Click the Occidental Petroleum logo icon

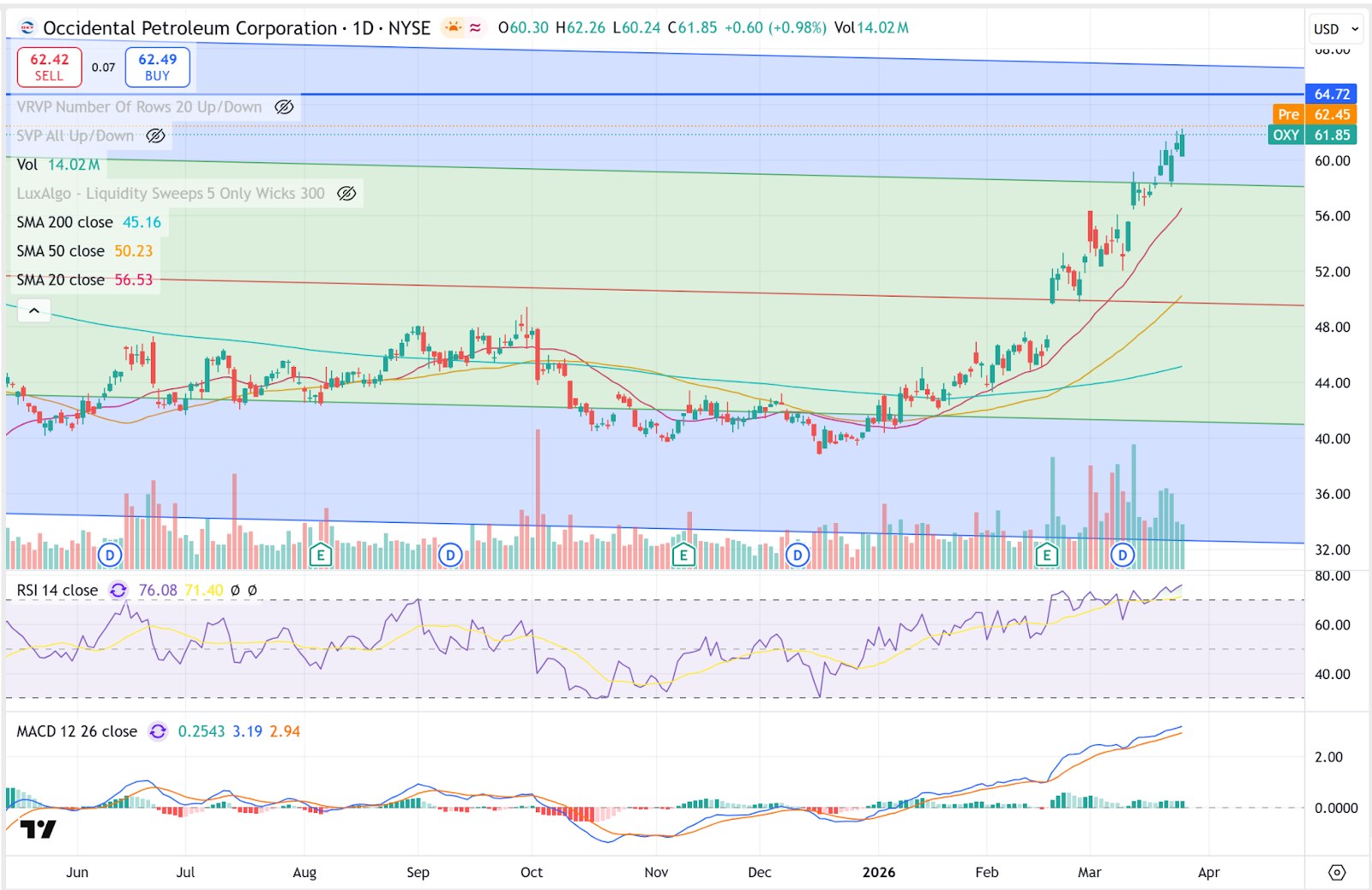pos(27,28)
